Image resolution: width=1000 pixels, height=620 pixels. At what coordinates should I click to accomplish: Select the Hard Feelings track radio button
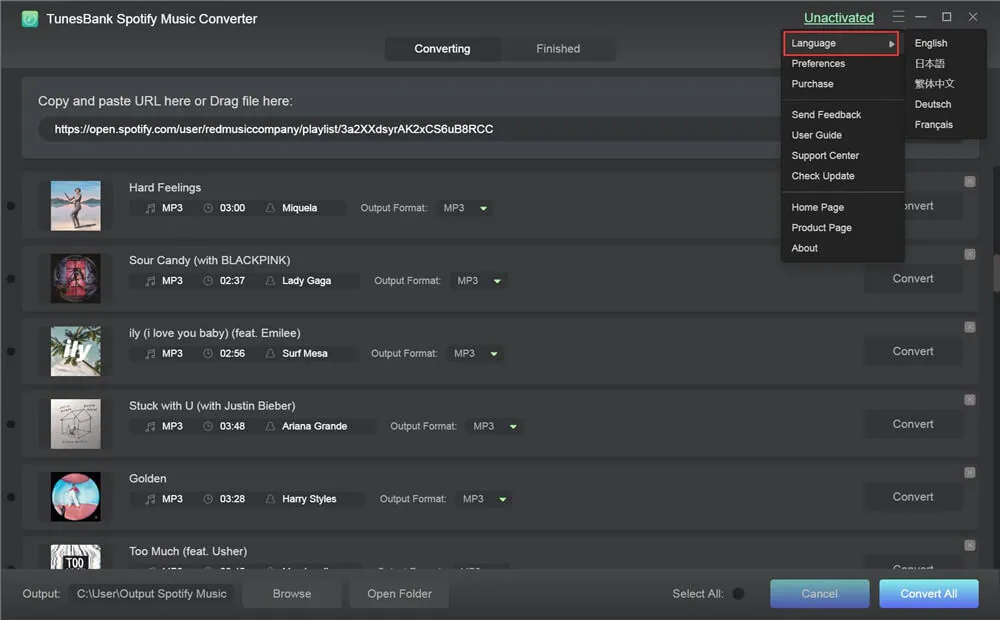coord(11,206)
